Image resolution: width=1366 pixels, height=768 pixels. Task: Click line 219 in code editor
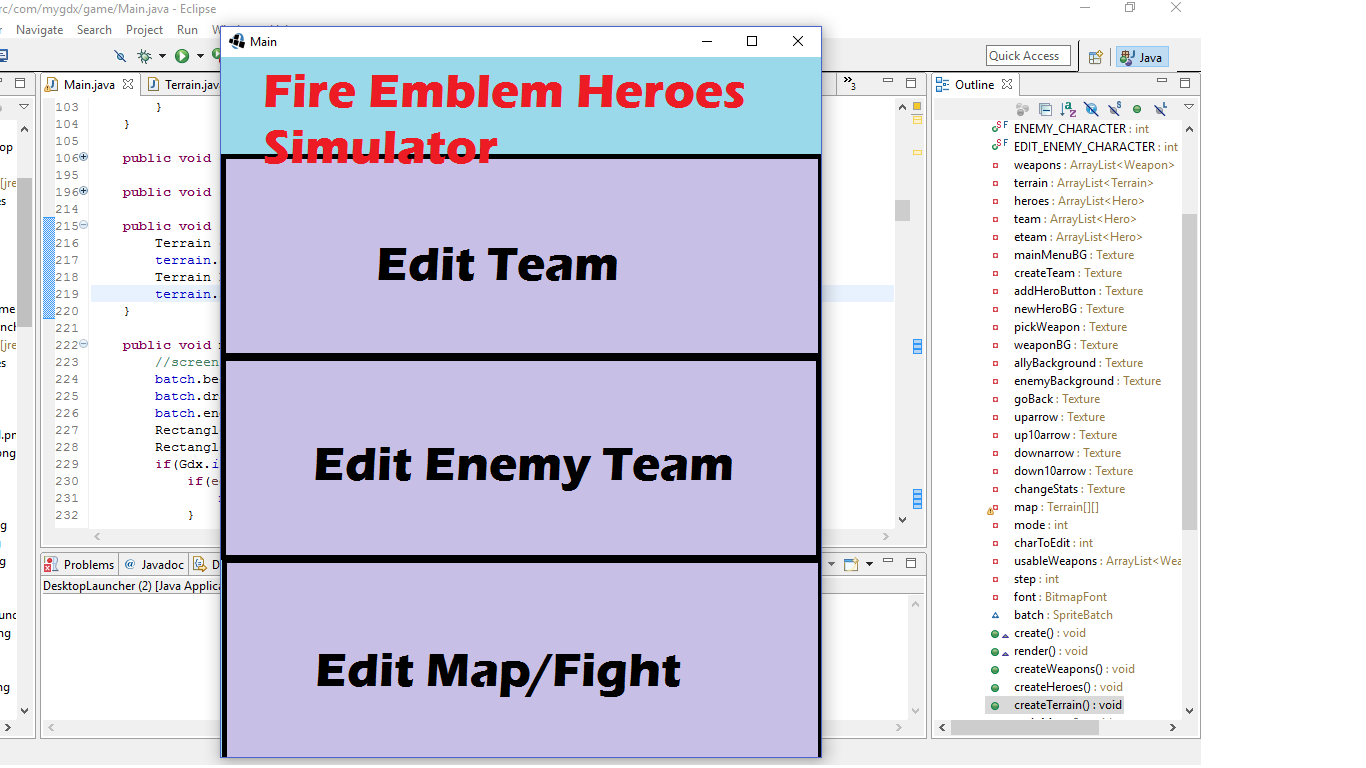[491, 294]
